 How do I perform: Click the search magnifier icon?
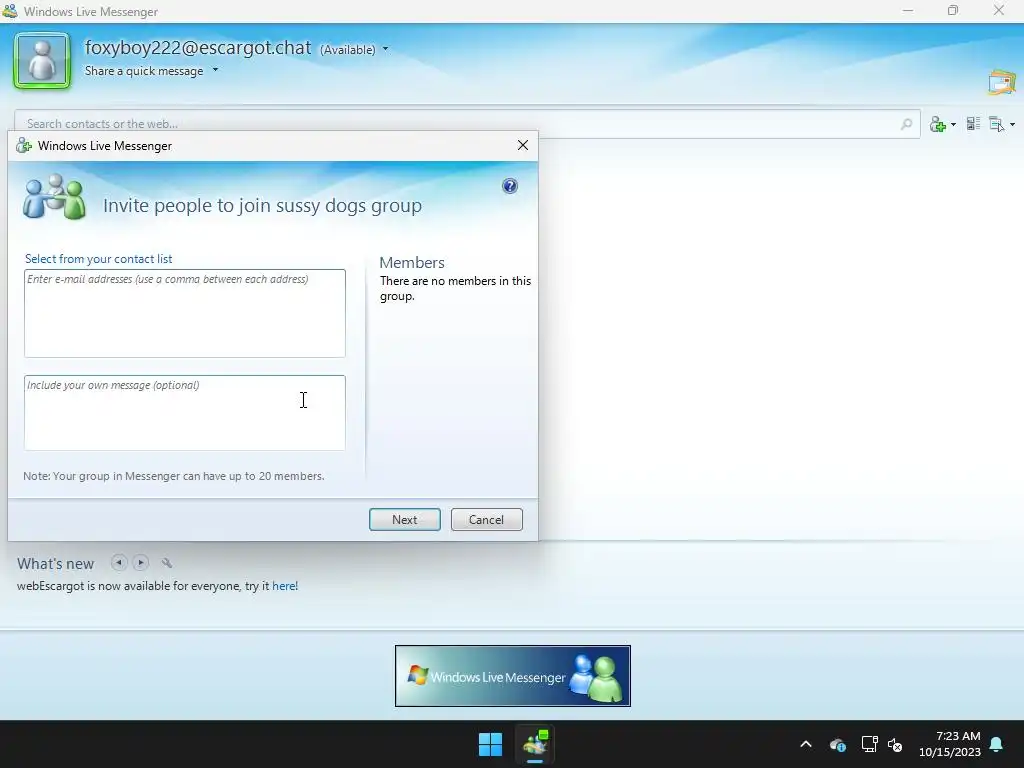906,123
